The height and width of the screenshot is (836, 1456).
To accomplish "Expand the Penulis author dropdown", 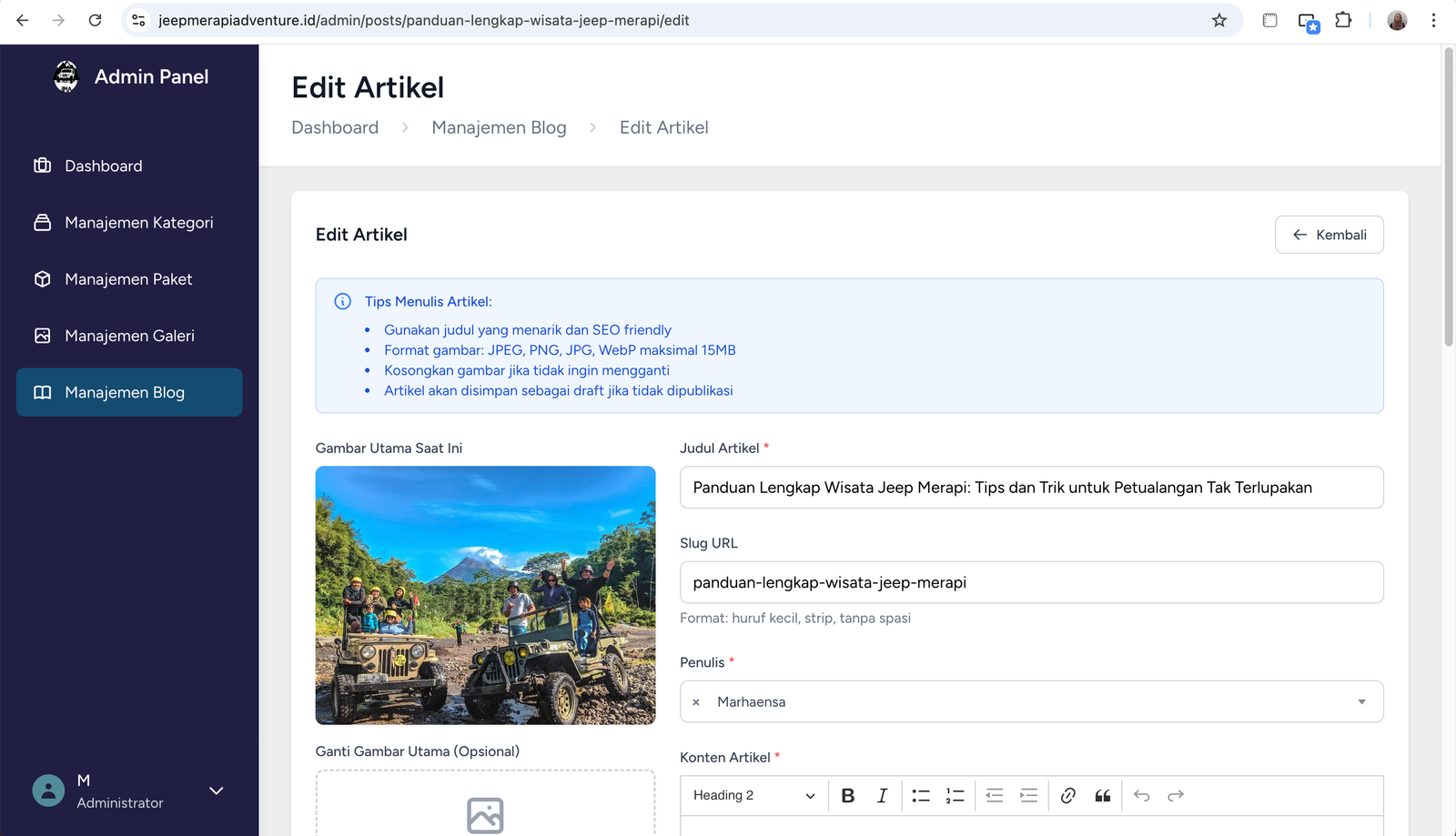I will [x=1361, y=701].
